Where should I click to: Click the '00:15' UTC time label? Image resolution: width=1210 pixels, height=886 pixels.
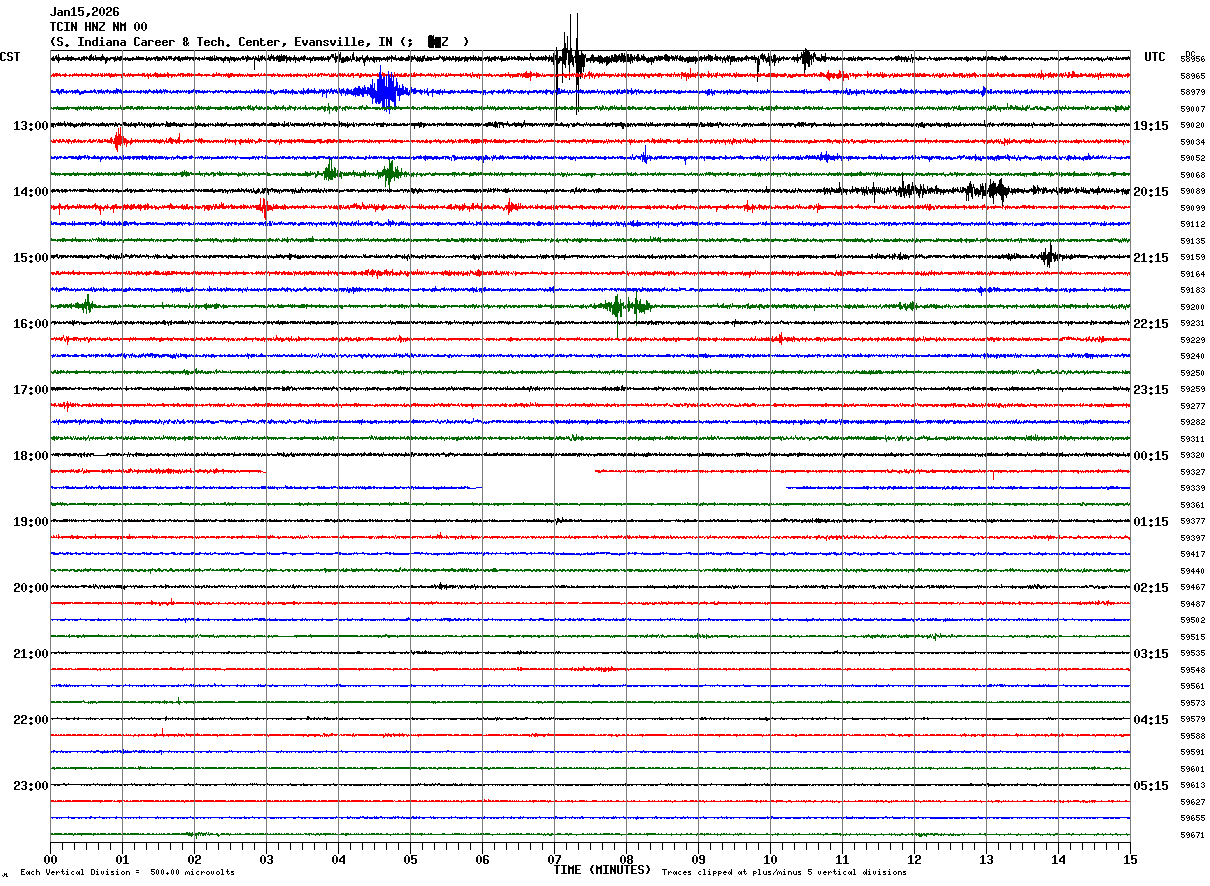(x=1151, y=456)
